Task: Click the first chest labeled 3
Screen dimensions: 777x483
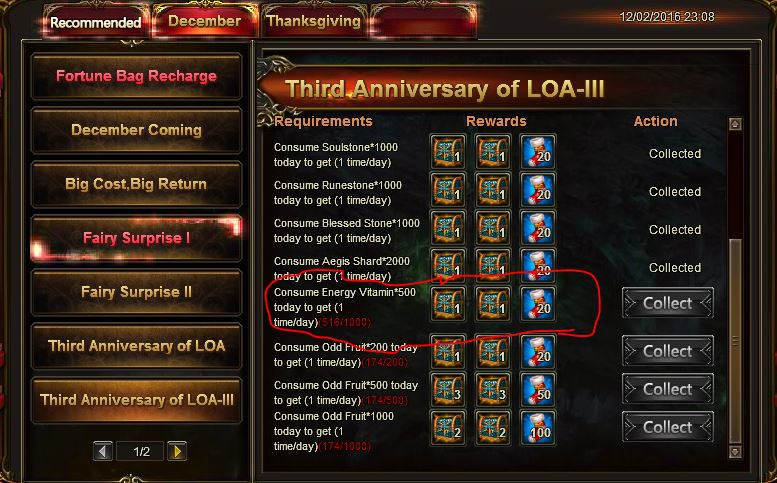Action: pyautogui.click(x=448, y=389)
